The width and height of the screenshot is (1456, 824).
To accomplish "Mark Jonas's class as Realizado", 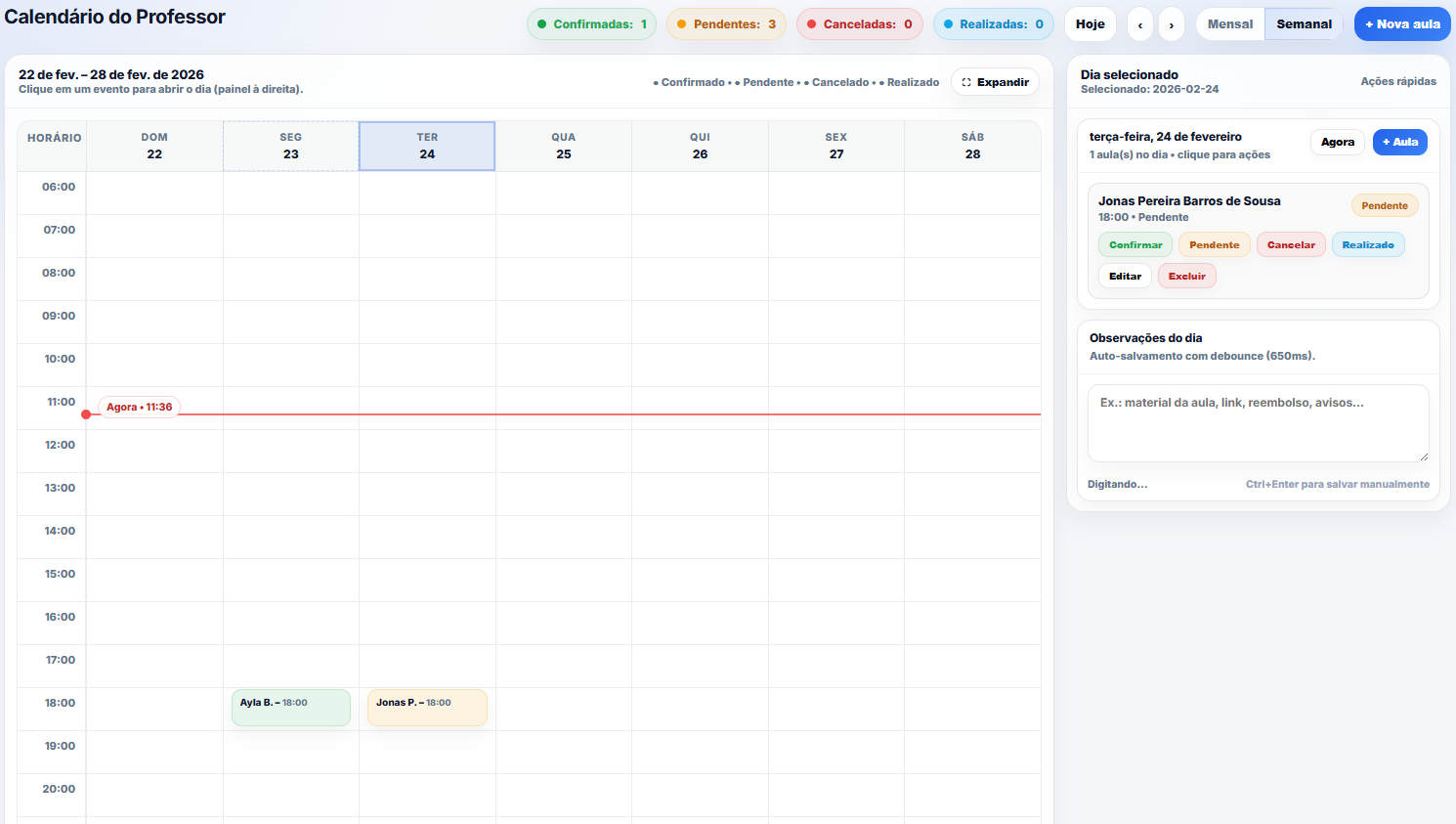I will point(1367,245).
